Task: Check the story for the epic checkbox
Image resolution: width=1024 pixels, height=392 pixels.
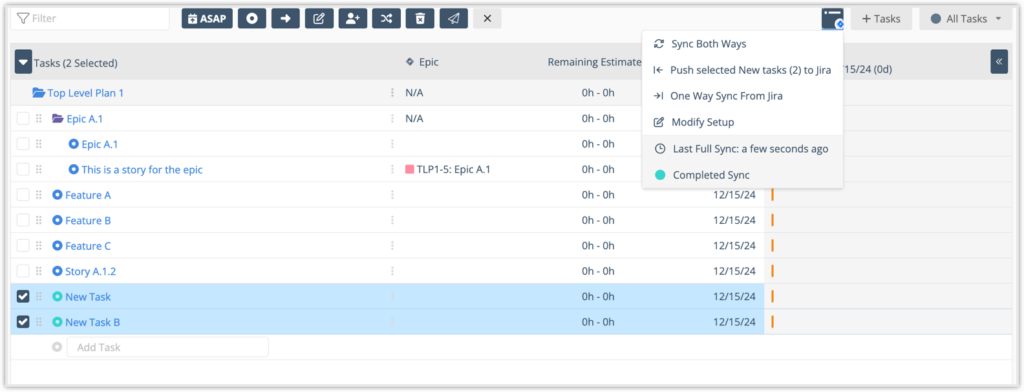Action: (x=24, y=170)
